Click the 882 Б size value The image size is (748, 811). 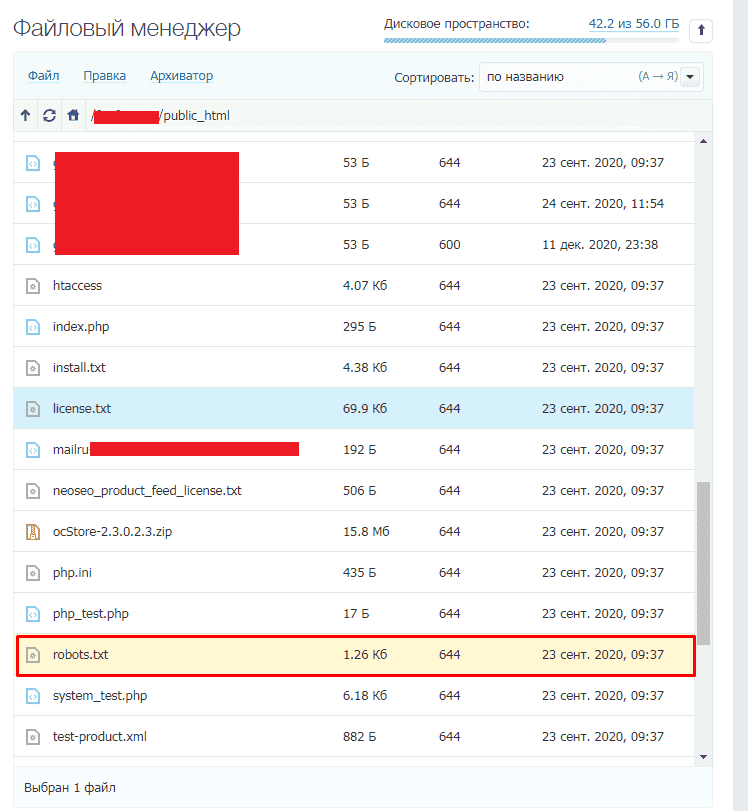coord(359,737)
